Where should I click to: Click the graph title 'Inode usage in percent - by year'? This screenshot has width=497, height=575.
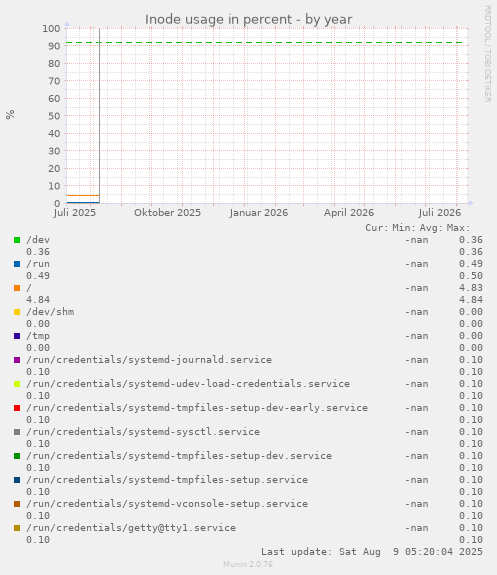point(248,19)
